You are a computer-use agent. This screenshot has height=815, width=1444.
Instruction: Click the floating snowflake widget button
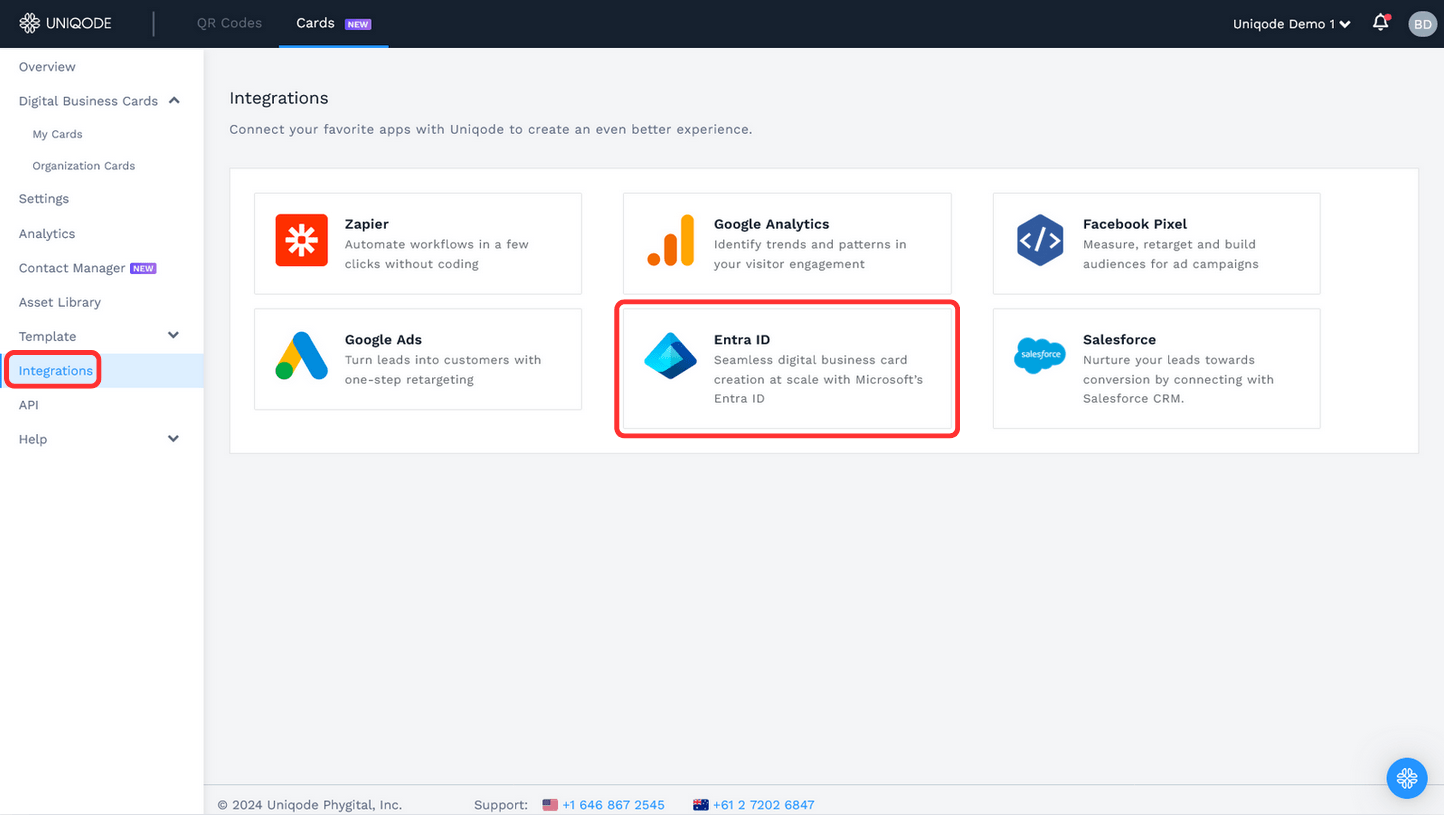(x=1407, y=778)
